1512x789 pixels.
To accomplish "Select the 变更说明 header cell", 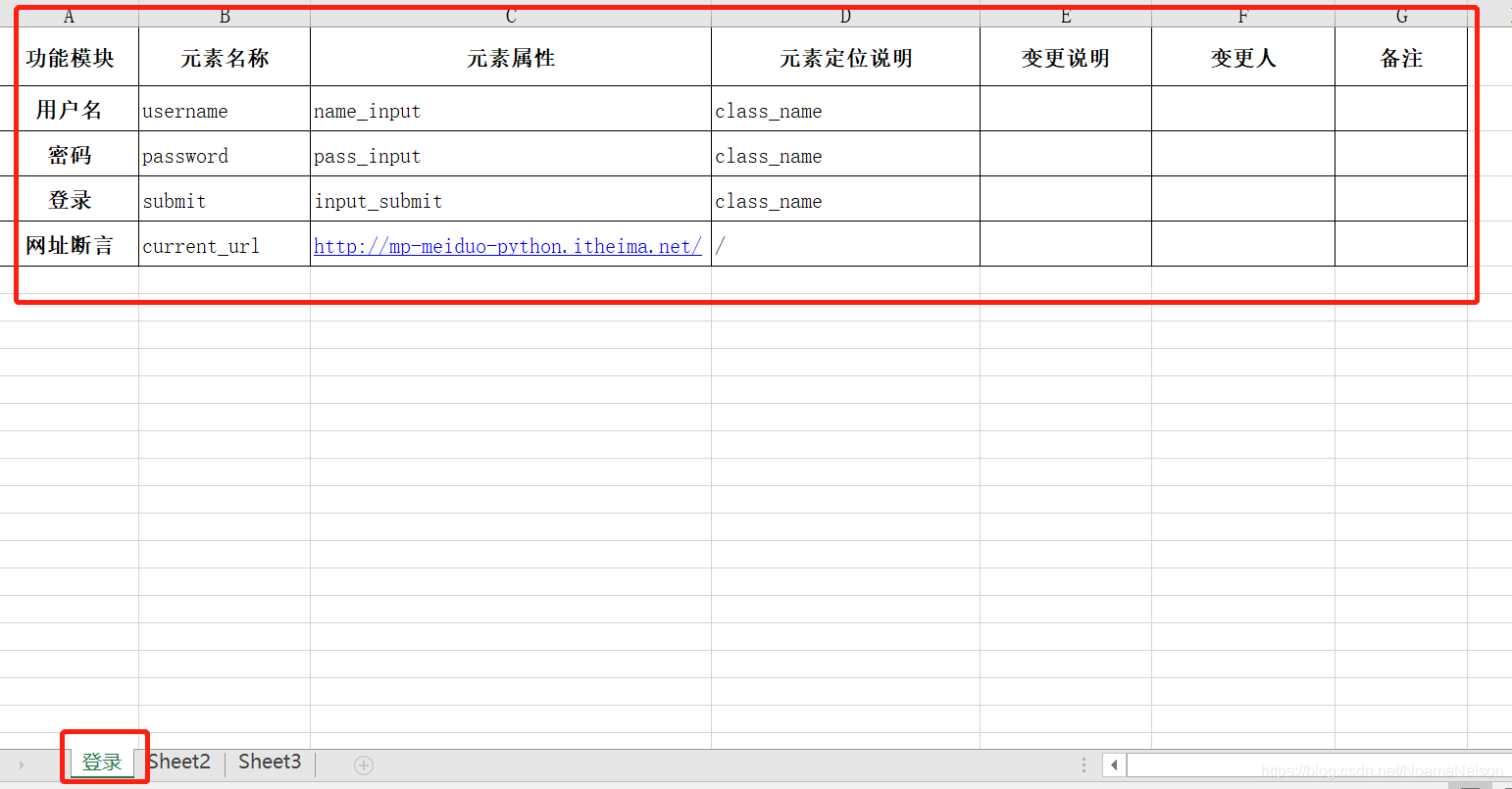I will click(1066, 57).
